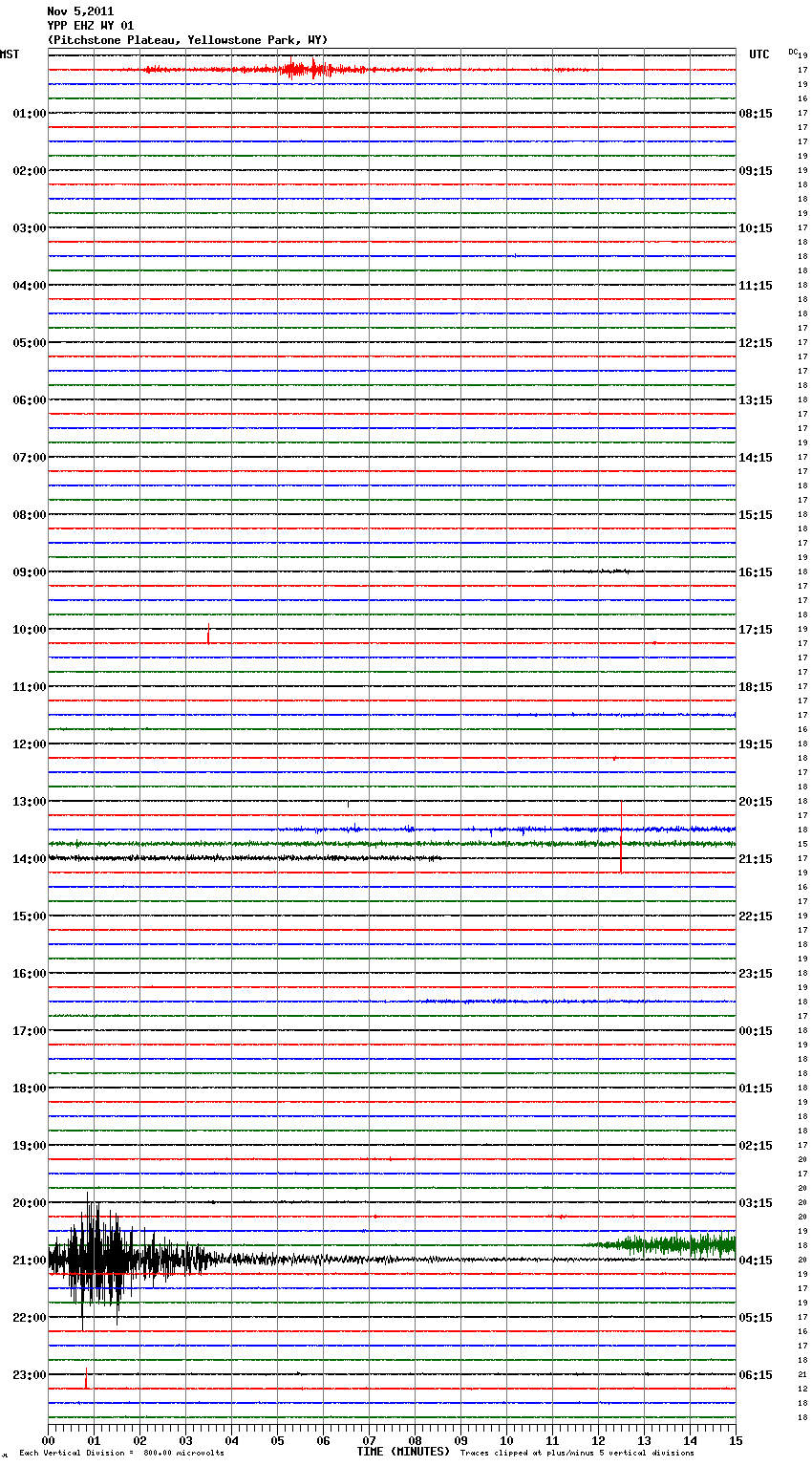Select the "08:15" UTC time label
This screenshot has width=812, height=1466.
(x=756, y=114)
